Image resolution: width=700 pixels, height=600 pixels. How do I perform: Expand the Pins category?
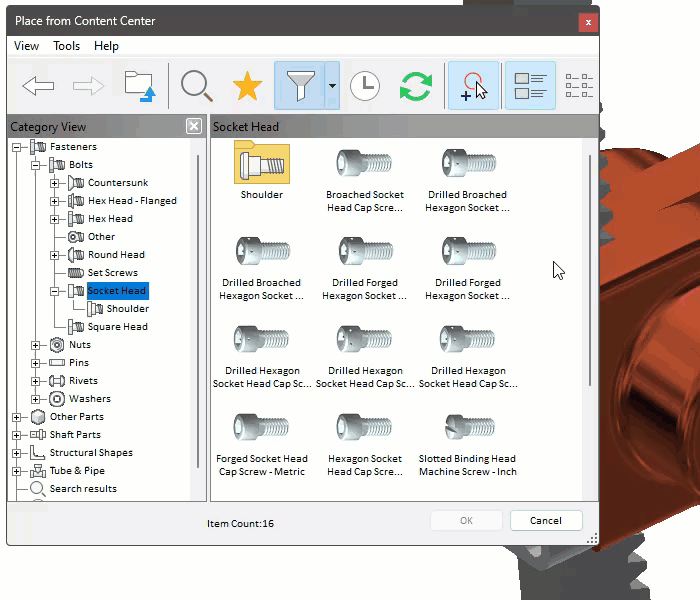pos(35,363)
